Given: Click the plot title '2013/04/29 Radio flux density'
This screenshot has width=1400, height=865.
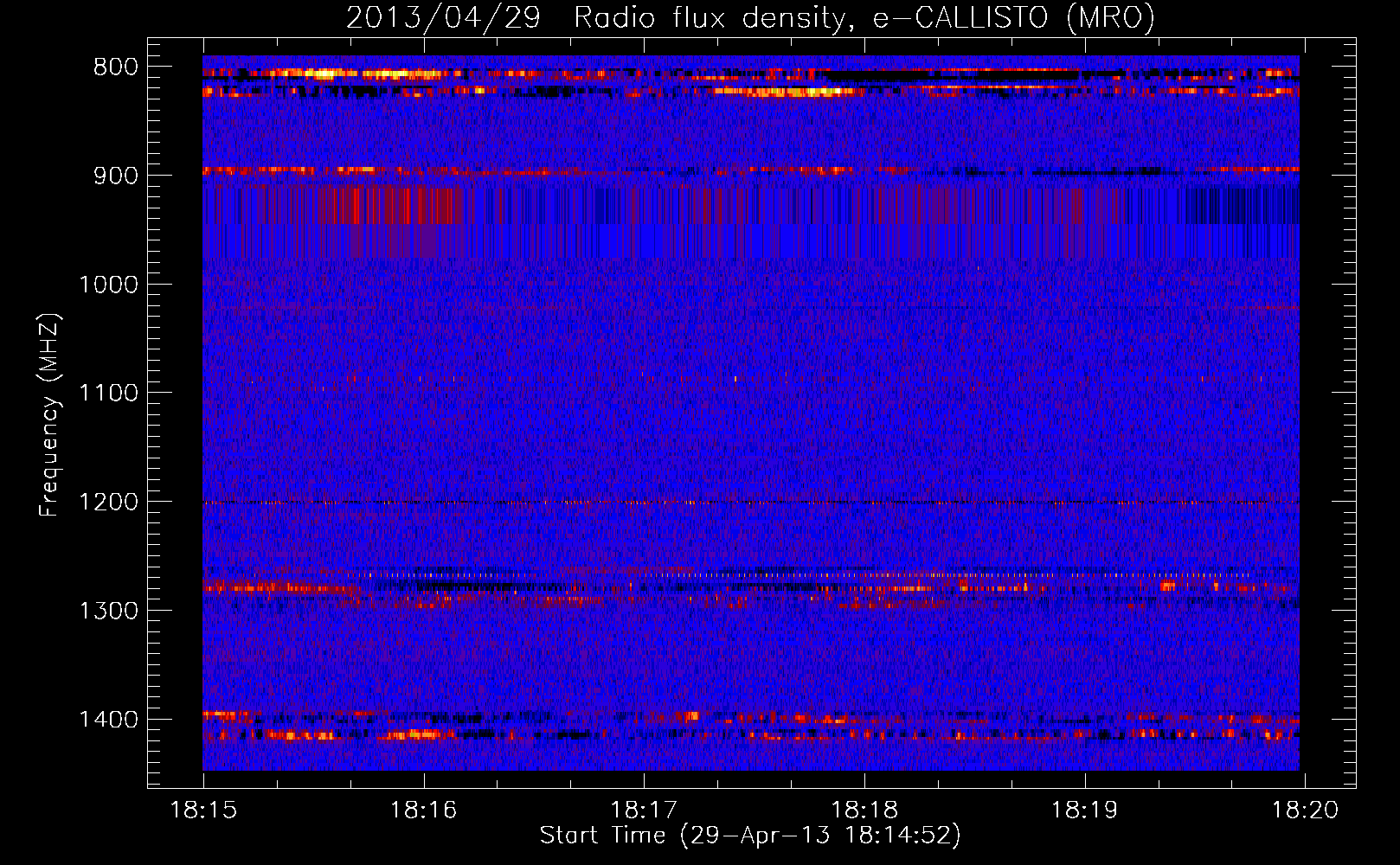Looking at the screenshot, I should coord(594,17).
